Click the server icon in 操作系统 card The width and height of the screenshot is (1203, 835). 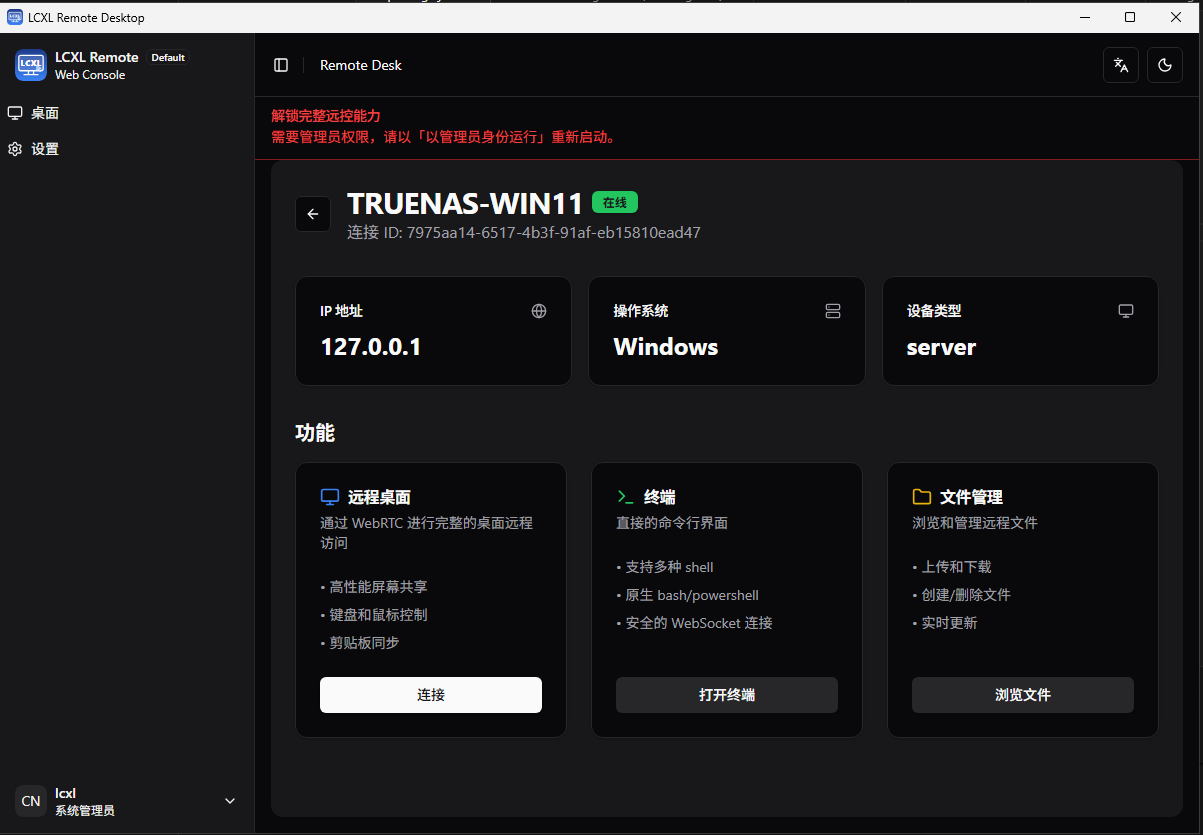[x=833, y=311]
